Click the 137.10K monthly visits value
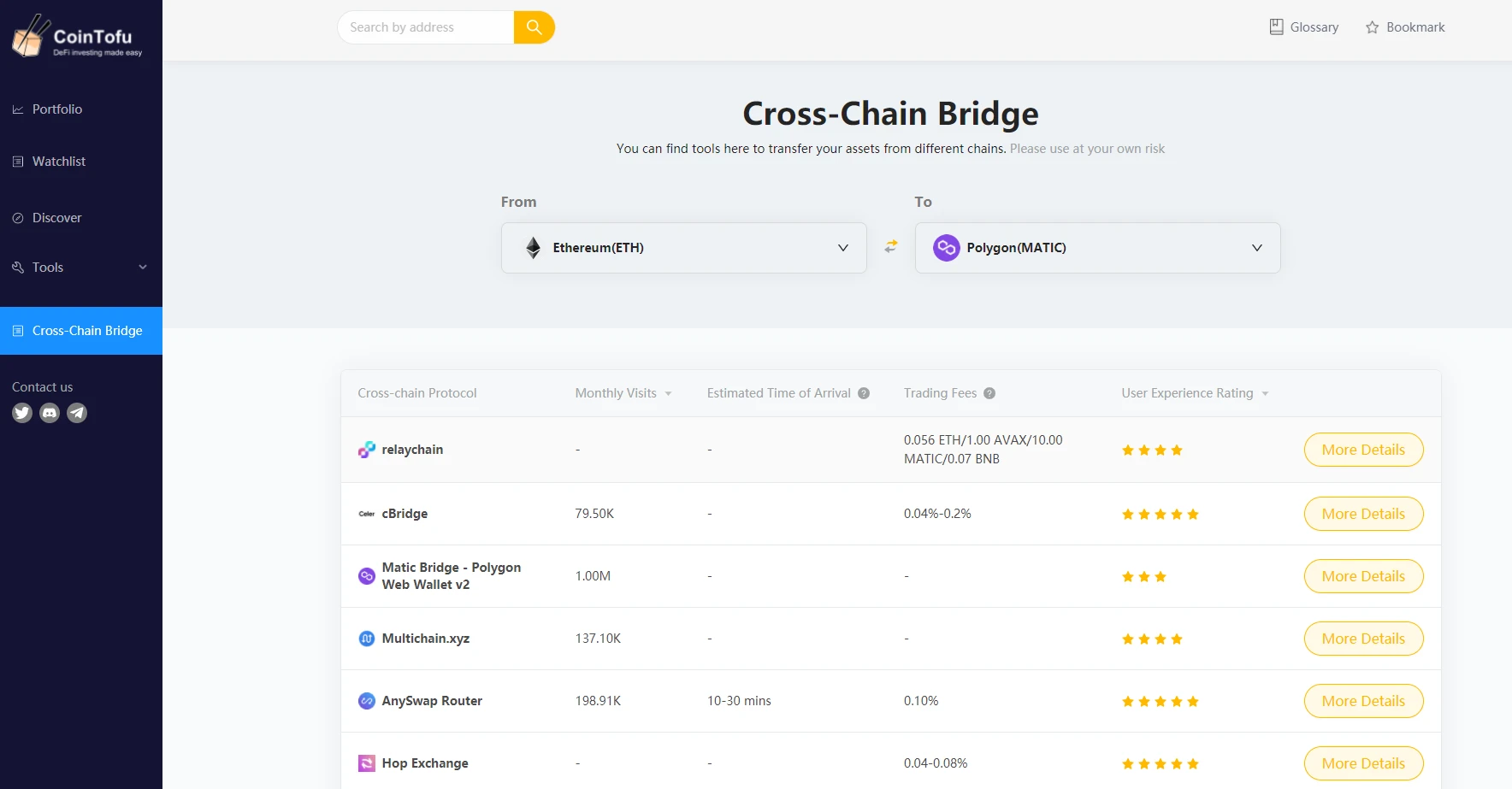 pyautogui.click(x=598, y=639)
